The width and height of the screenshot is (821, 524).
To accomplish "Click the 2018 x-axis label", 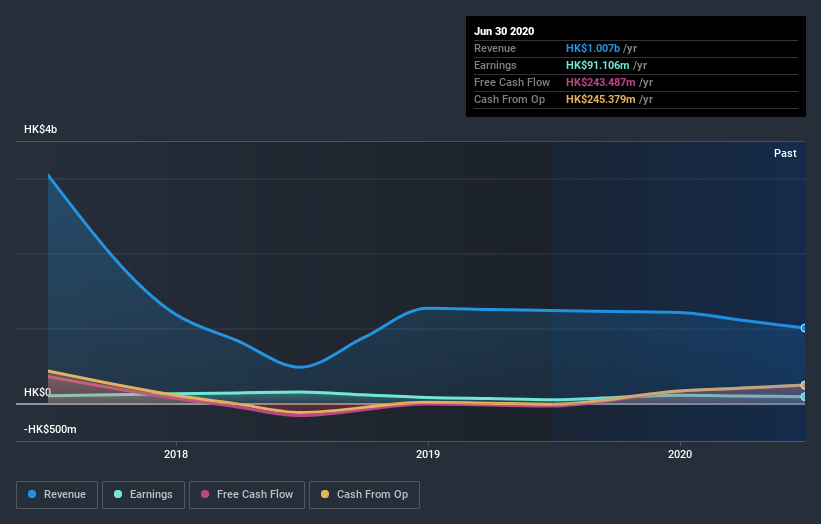I will (176, 454).
